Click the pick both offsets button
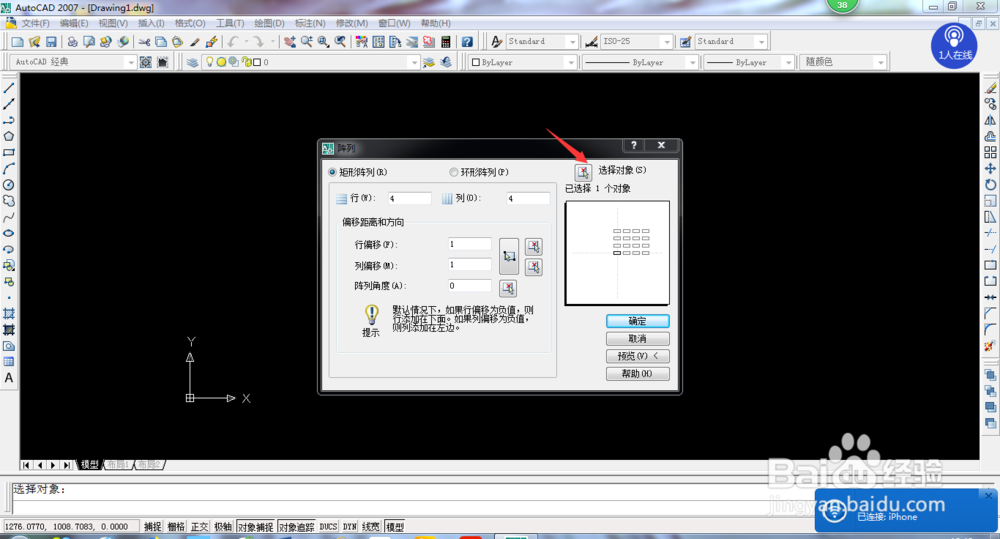The height and width of the screenshot is (539, 1000). coord(509,256)
